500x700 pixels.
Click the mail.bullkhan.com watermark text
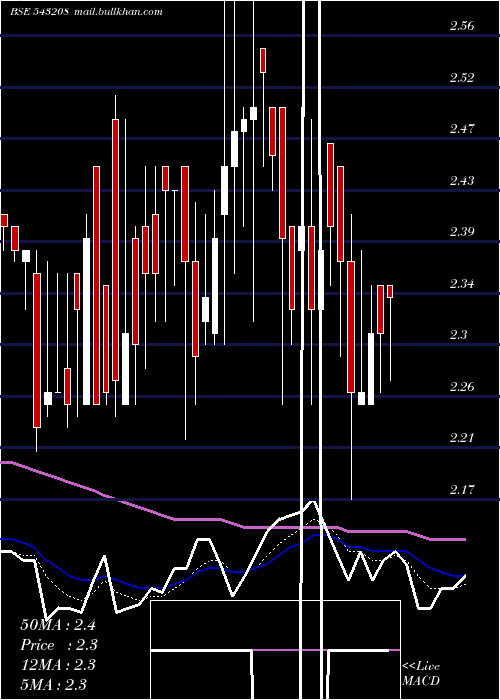click(117, 12)
